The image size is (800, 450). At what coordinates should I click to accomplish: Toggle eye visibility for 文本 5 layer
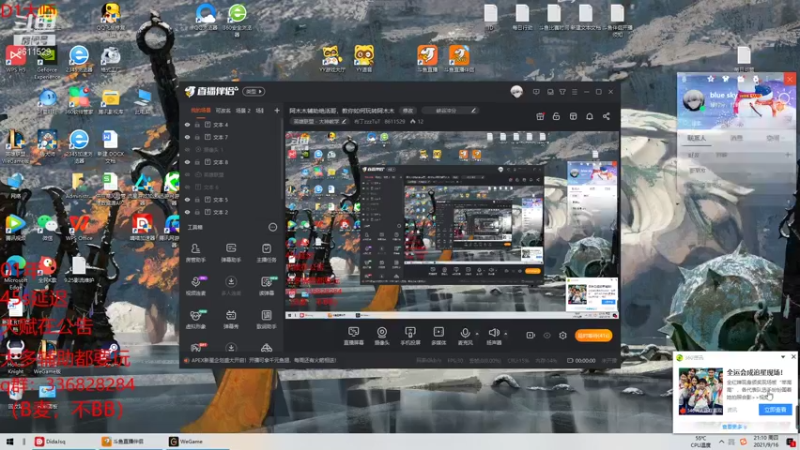pos(187,199)
